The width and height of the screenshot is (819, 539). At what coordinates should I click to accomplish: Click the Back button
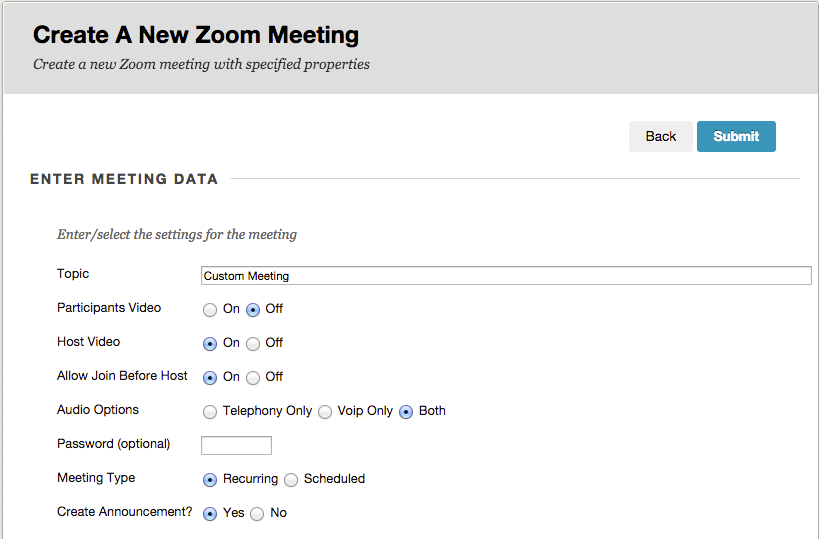click(660, 137)
